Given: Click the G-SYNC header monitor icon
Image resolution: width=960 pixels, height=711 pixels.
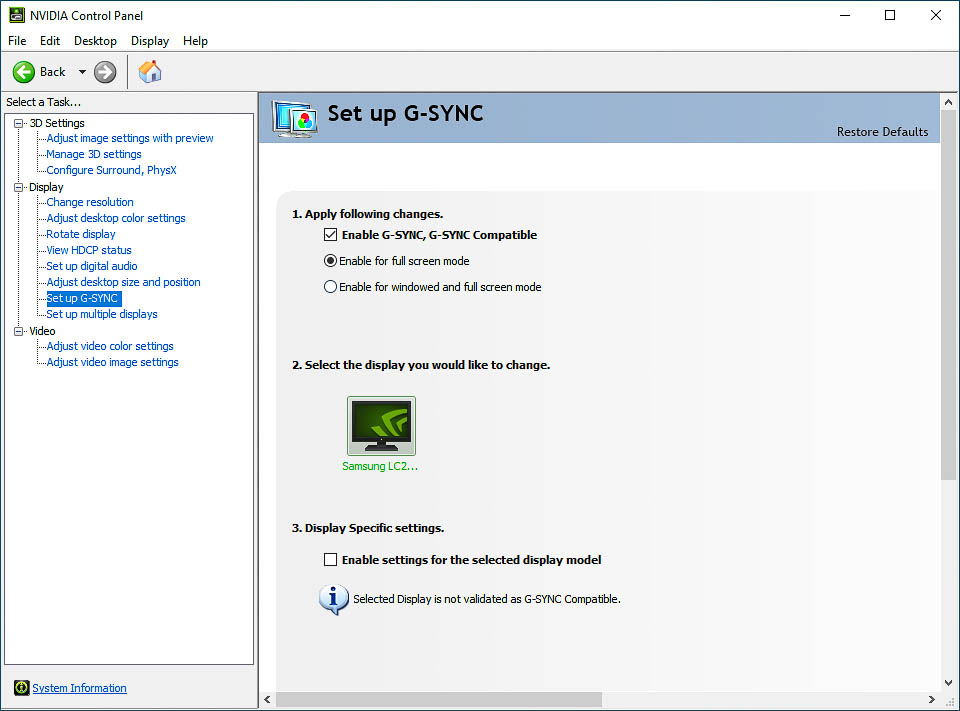Looking at the screenshot, I should tap(294, 118).
